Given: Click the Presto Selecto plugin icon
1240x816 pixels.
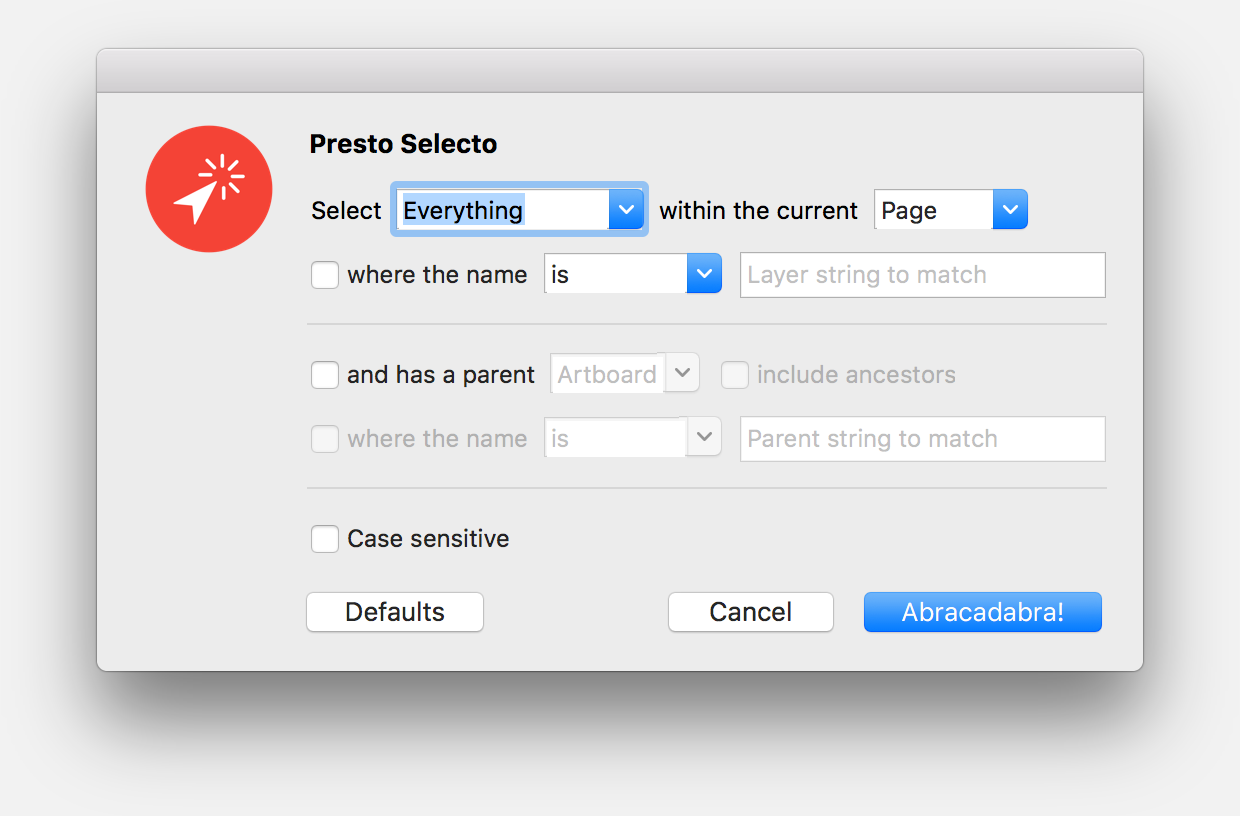Looking at the screenshot, I should 209,188.
